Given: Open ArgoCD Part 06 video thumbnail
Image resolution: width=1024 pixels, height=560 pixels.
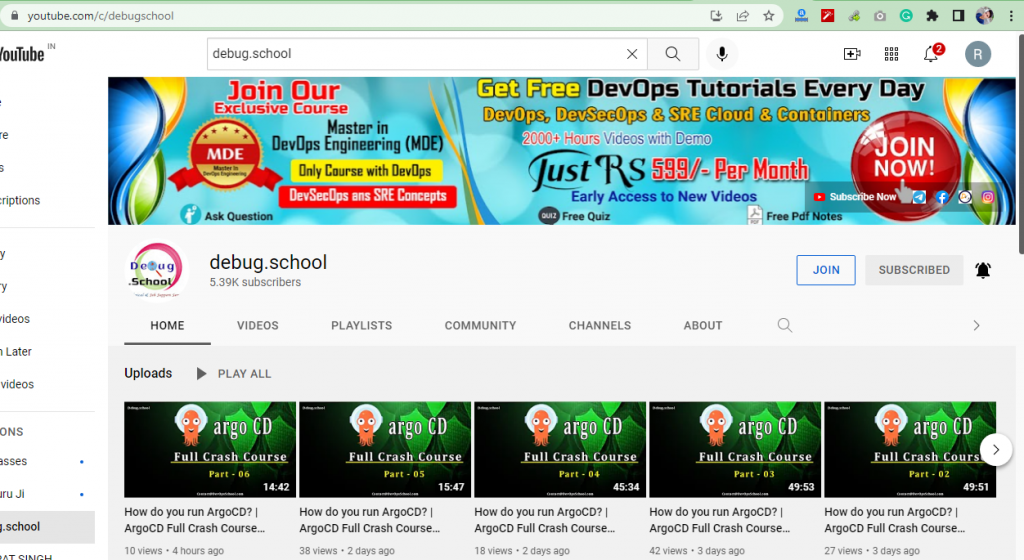Looking at the screenshot, I should tap(210, 450).
